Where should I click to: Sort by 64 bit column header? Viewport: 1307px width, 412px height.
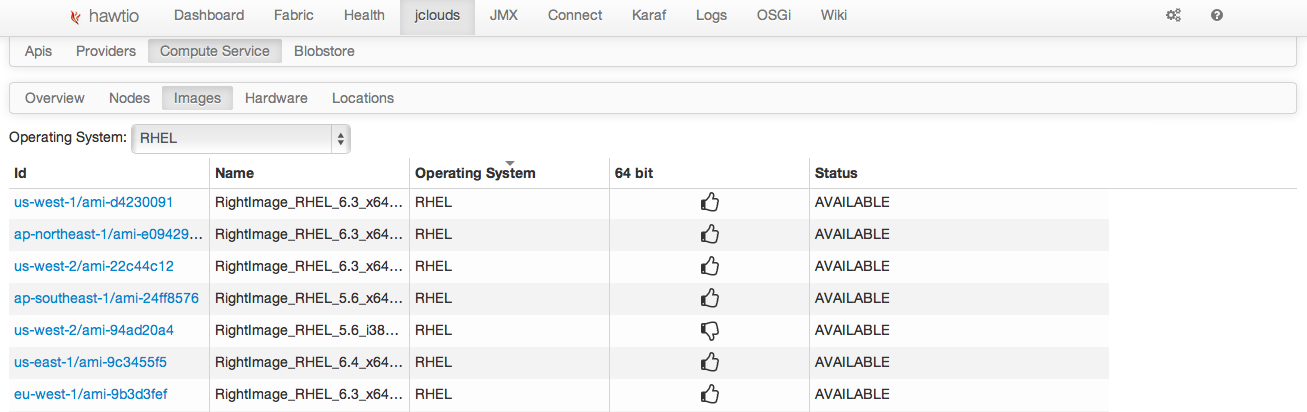634,173
